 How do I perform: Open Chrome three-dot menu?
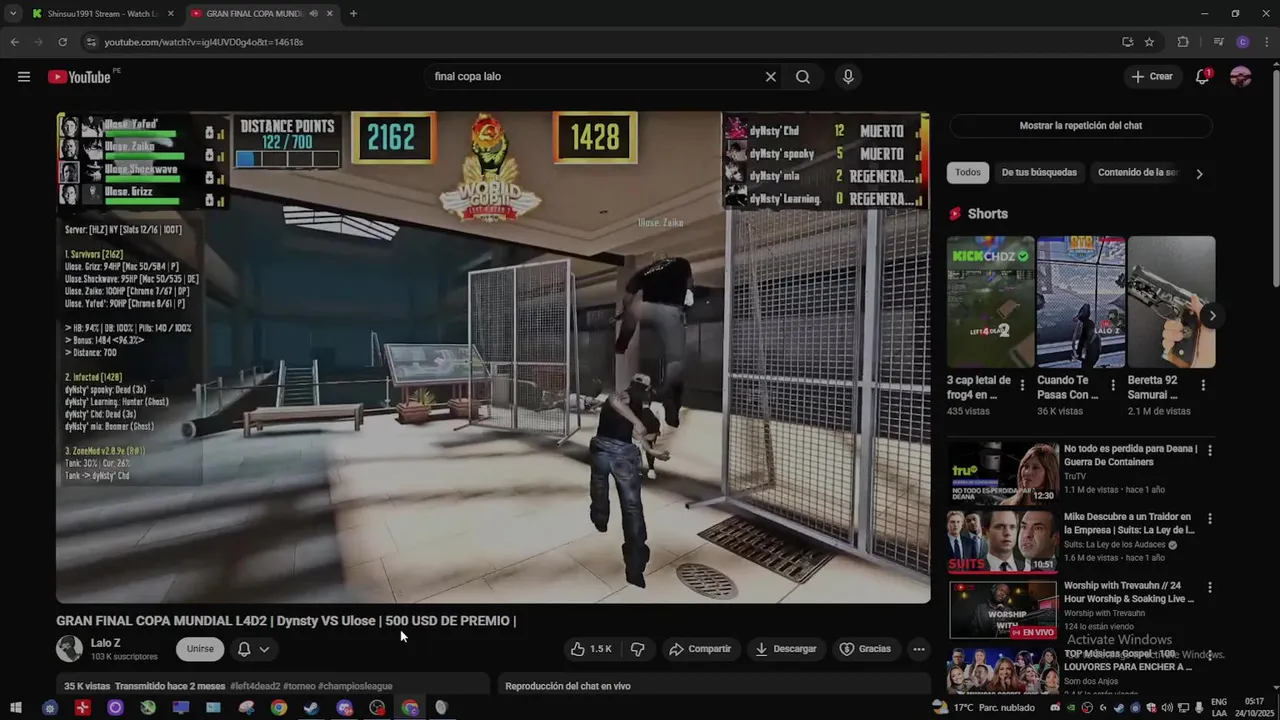pos(1265,42)
